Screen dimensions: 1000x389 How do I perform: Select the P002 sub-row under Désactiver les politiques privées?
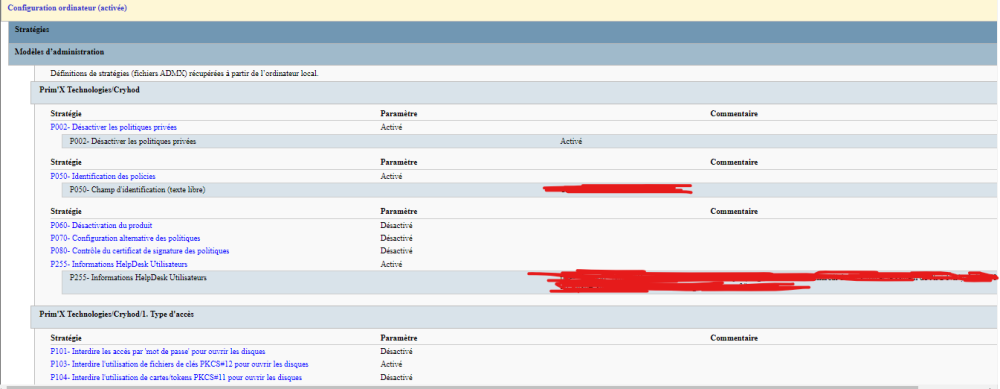point(529,142)
